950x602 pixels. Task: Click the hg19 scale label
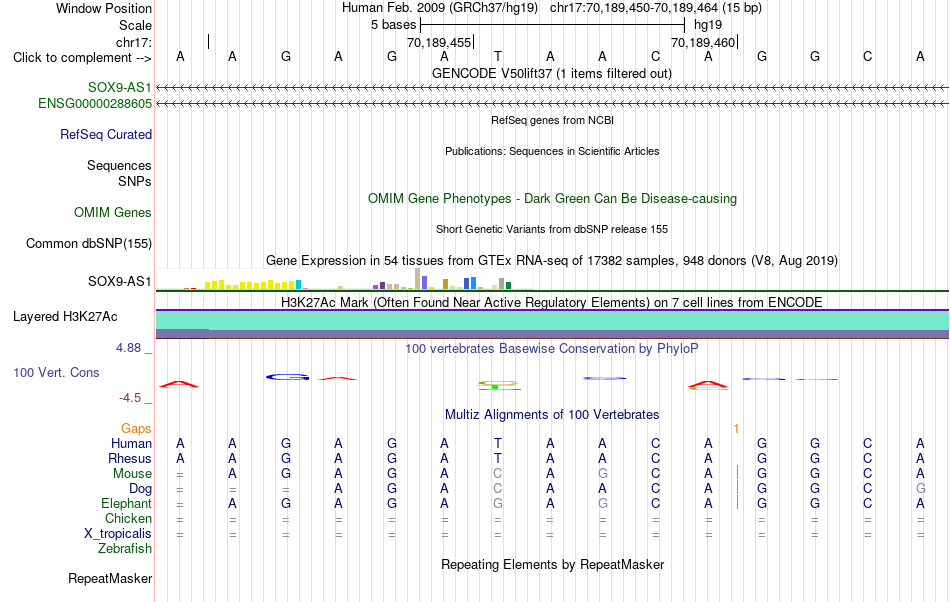pos(708,25)
